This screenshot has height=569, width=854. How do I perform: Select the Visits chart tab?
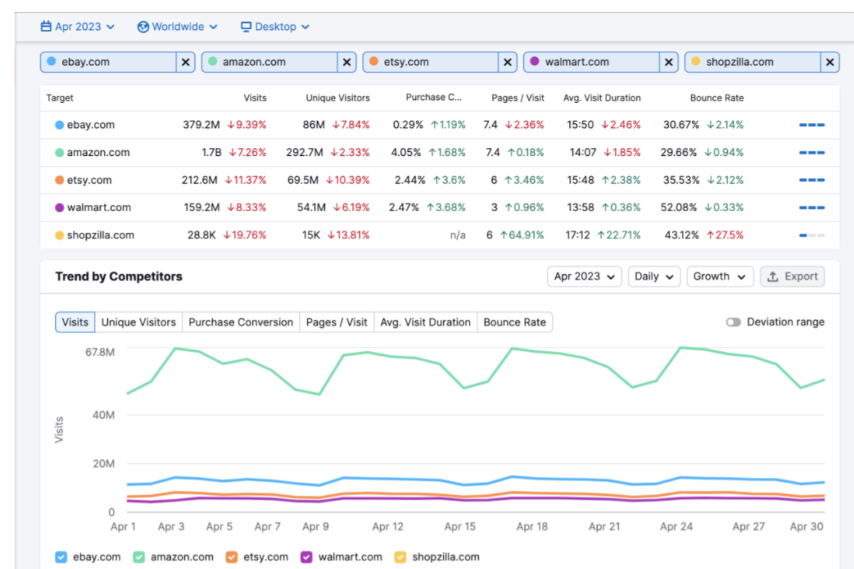pos(75,322)
